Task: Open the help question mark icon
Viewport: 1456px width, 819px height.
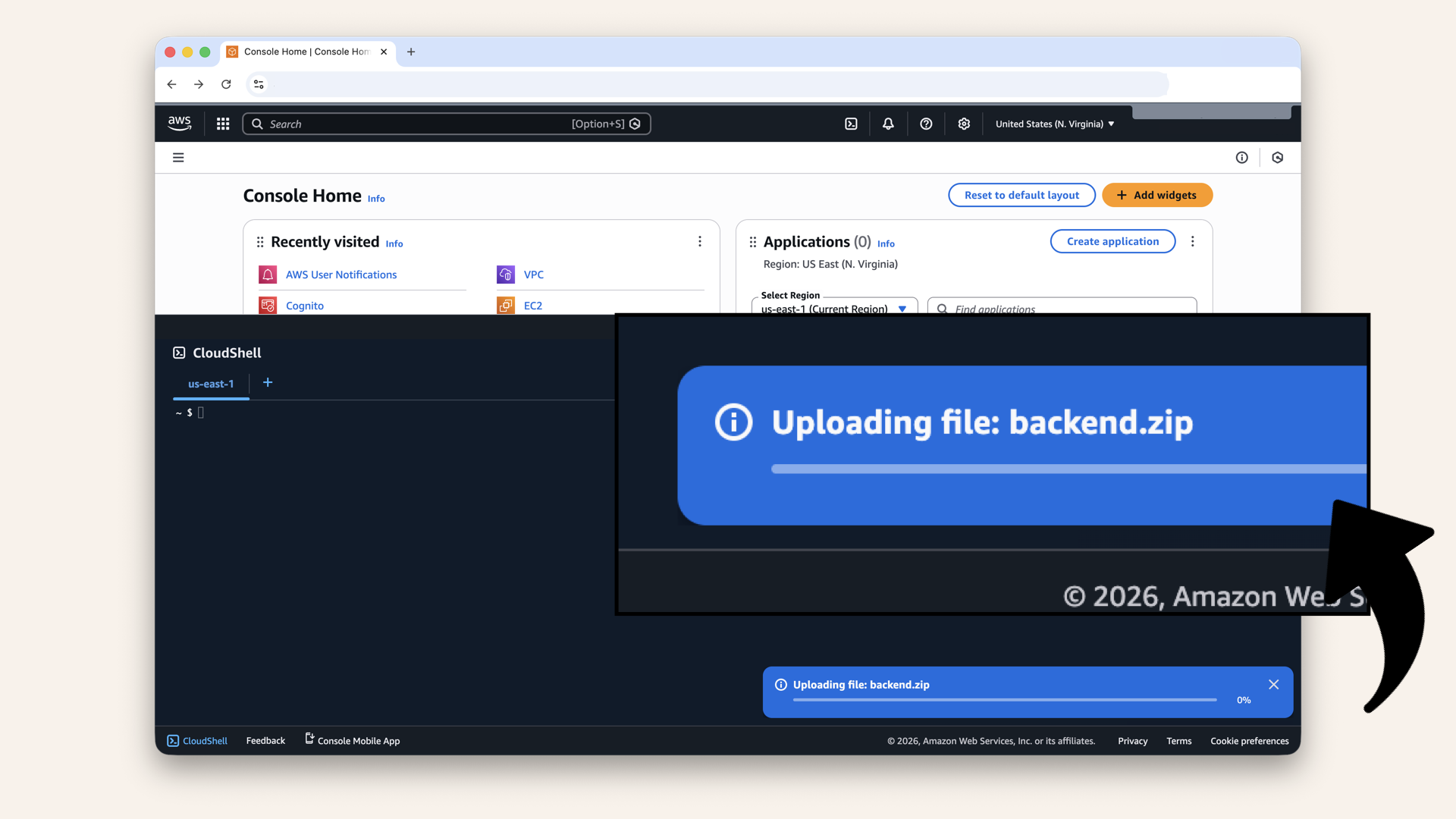Action: [926, 124]
